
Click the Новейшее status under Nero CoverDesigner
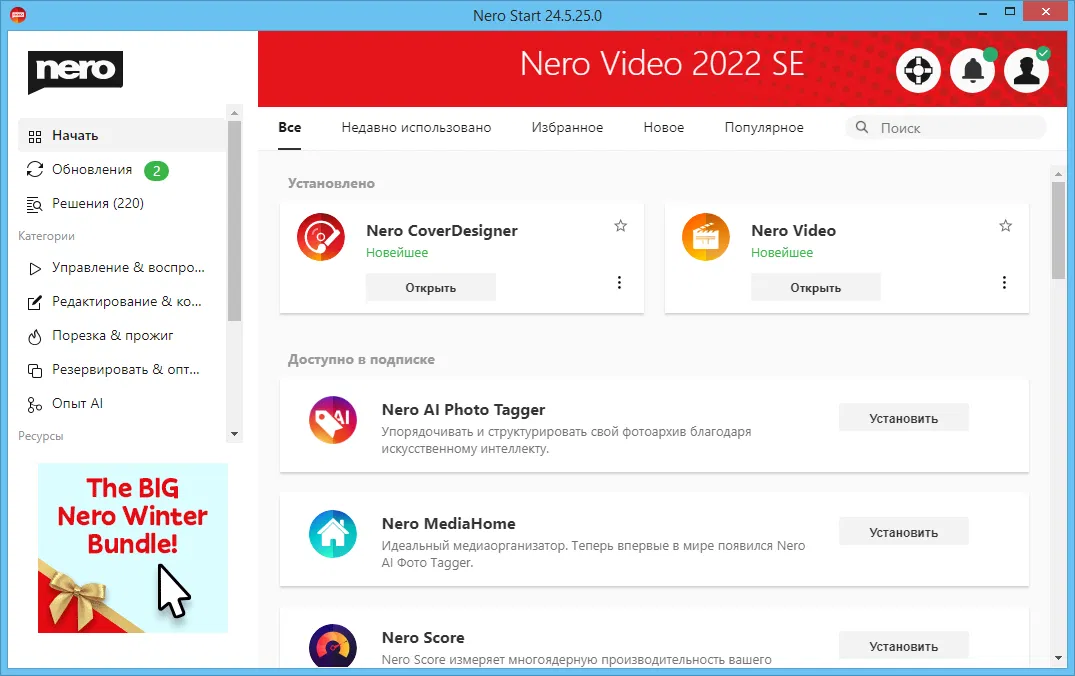[397, 252]
